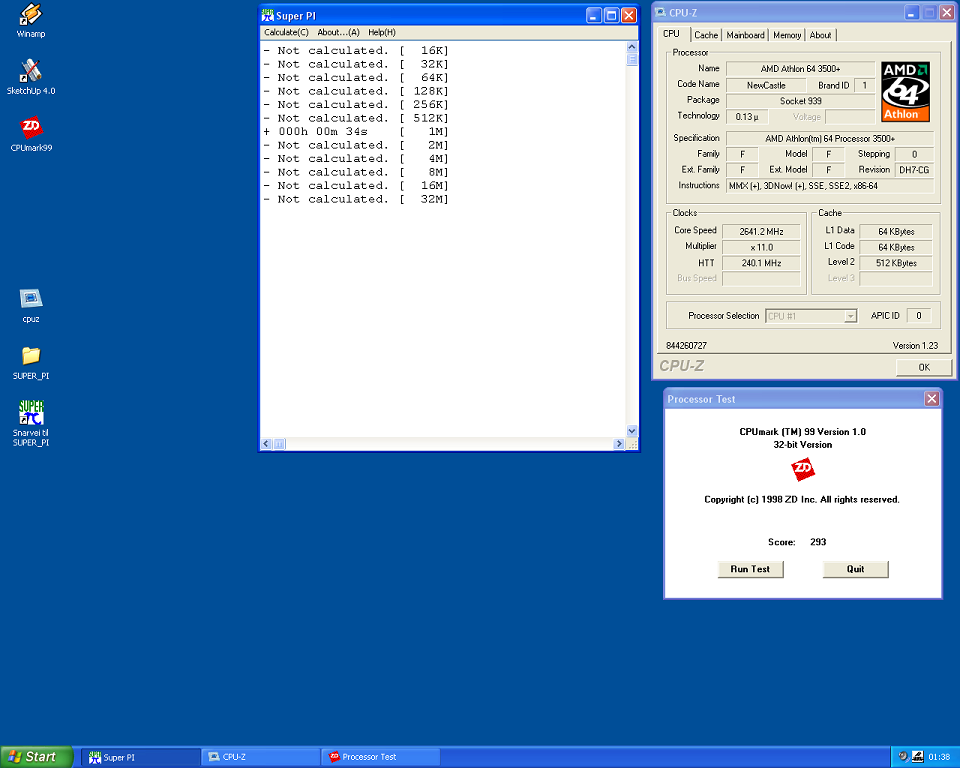Click Quit in Processor Test
Screen dimensions: 960x768
[x=855, y=569]
